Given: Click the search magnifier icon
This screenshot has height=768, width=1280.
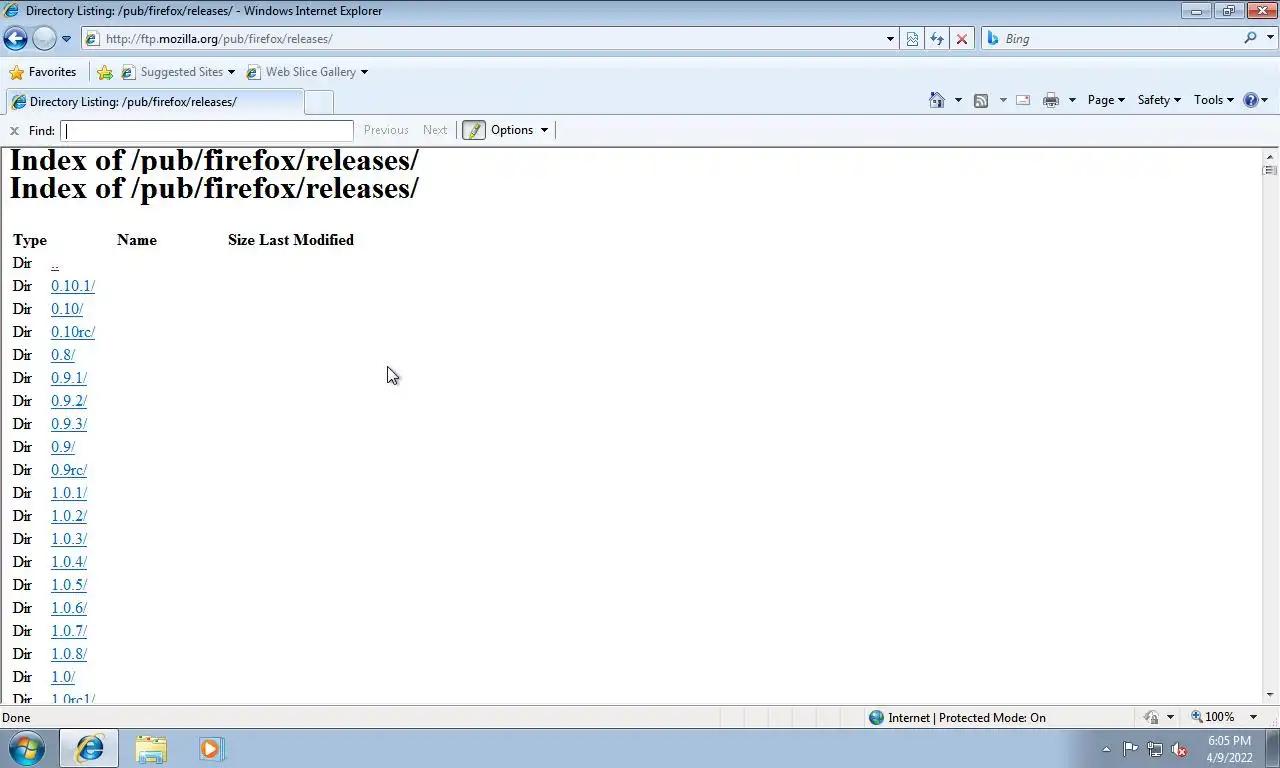Looking at the screenshot, I should pos(1250,38).
